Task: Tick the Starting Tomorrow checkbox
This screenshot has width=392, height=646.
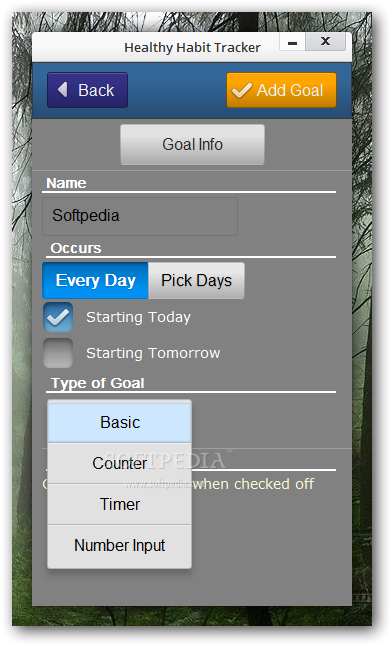Action: click(x=58, y=353)
